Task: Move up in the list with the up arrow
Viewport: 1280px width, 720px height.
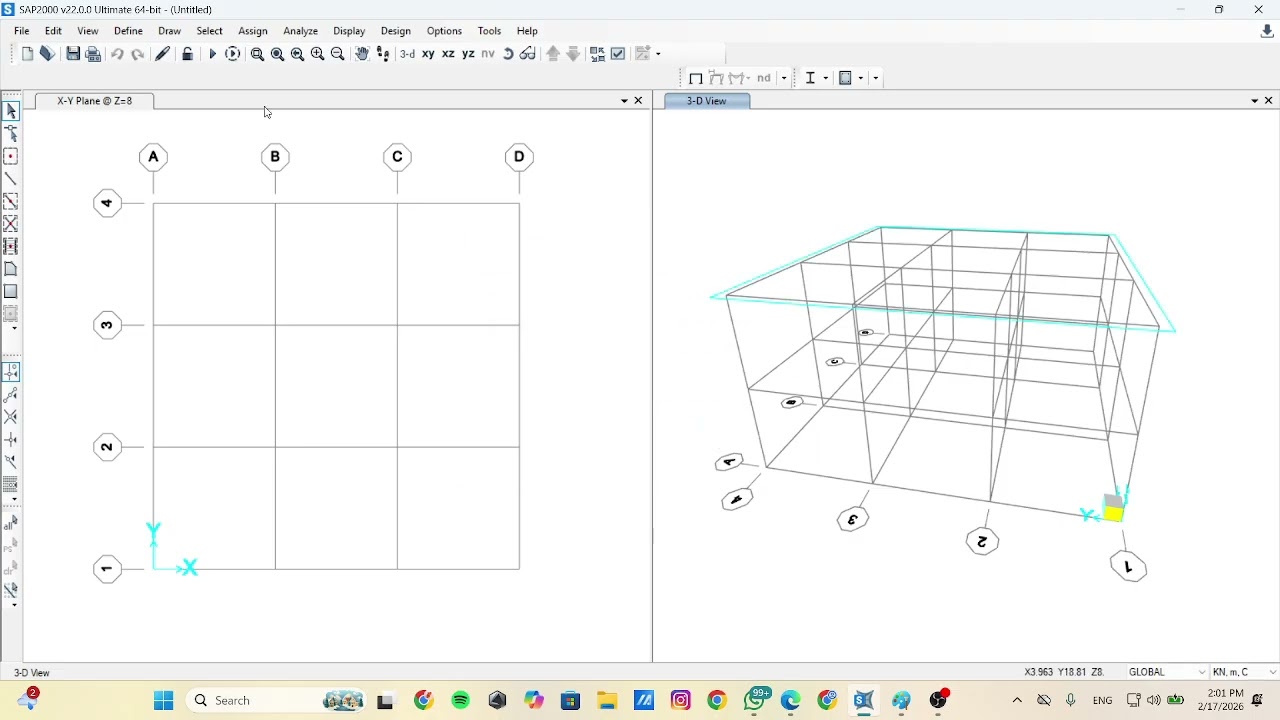Action: point(553,54)
